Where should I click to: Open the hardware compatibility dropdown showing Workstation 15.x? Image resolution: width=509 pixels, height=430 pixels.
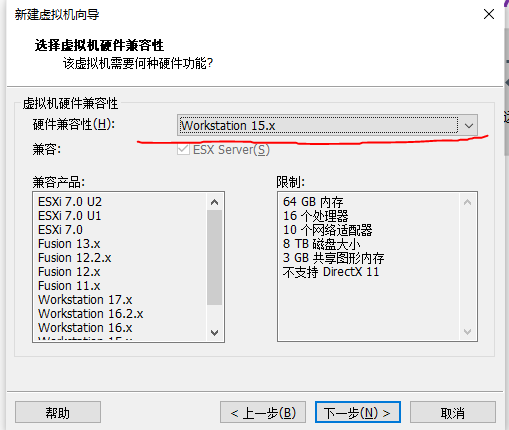point(327,125)
